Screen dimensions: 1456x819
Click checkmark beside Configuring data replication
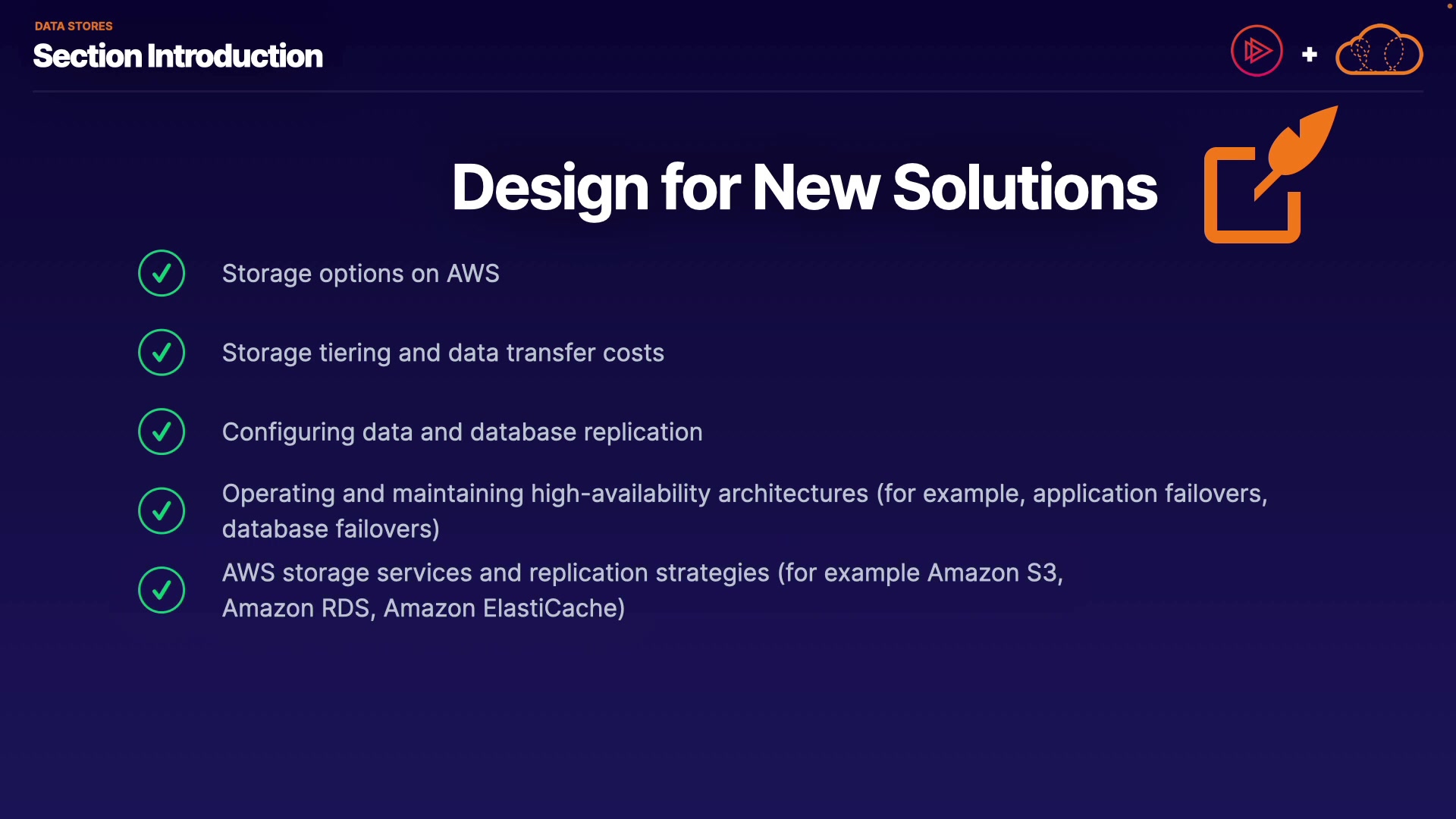click(162, 431)
